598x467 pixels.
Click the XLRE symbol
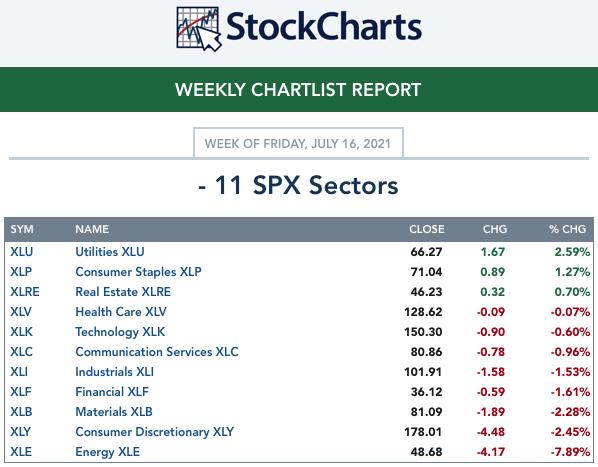pos(25,292)
